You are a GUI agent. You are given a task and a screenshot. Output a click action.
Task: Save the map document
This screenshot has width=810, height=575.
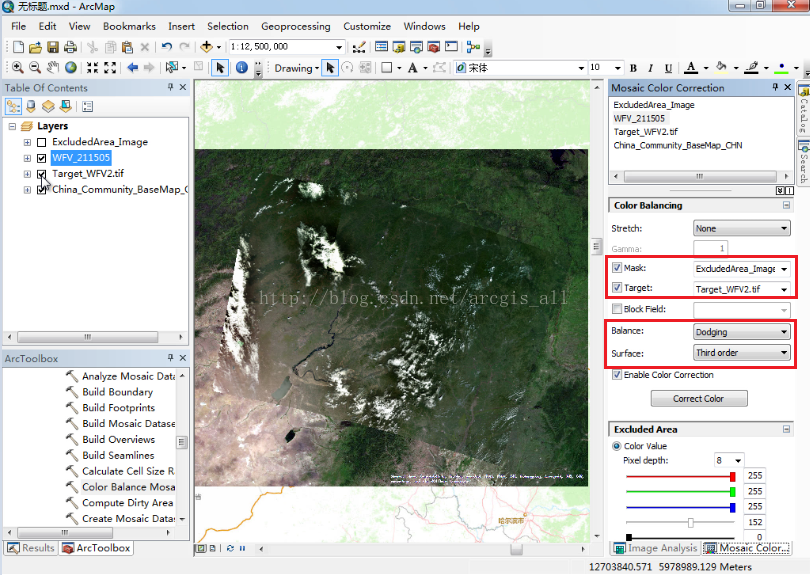pyautogui.click(x=52, y=47)
